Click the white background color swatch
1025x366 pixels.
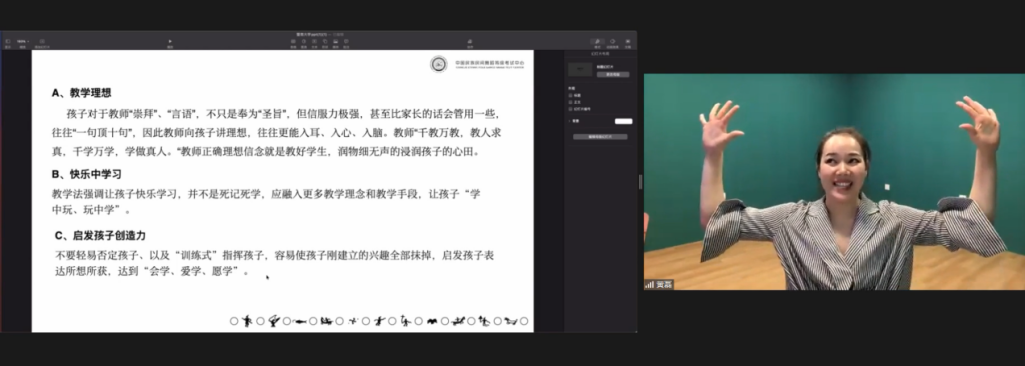click(624, 121)
